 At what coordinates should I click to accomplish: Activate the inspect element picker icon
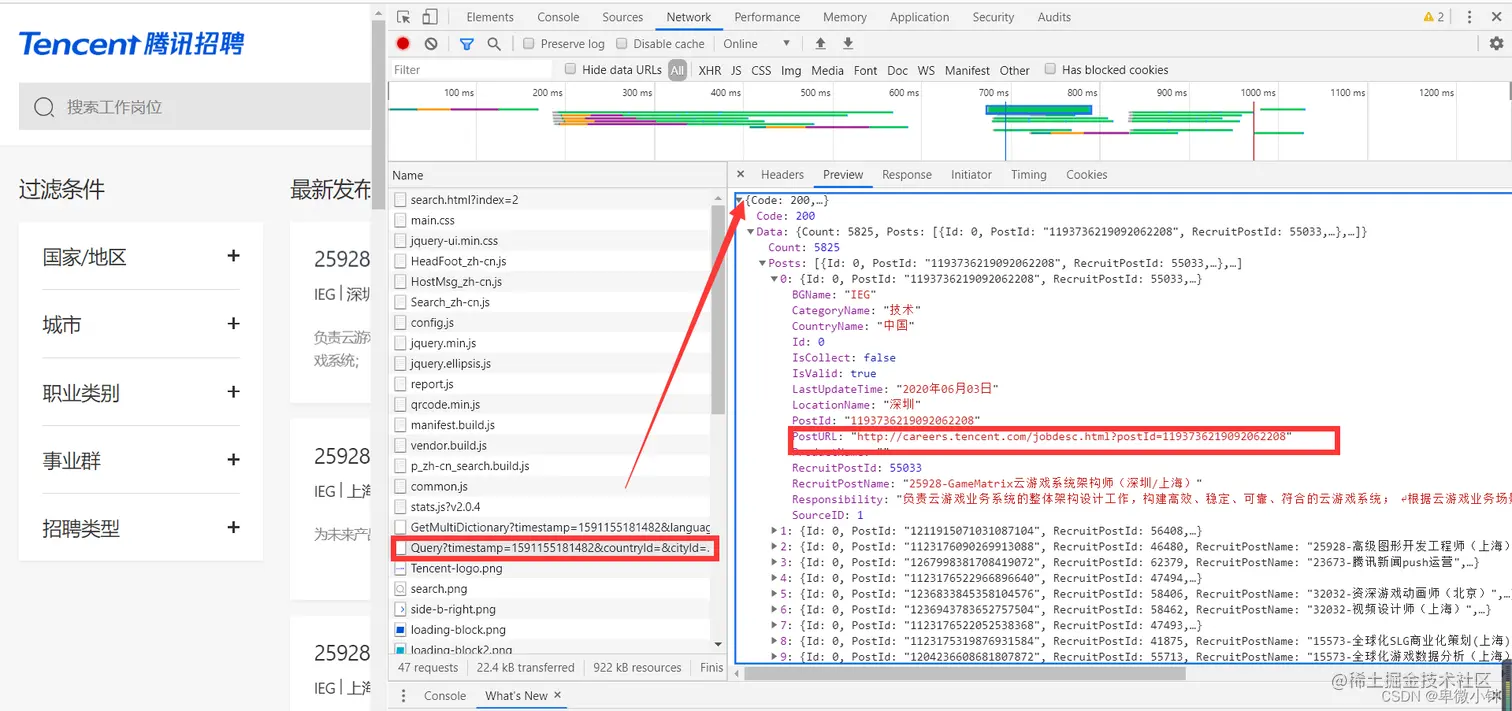click(403, 17)
